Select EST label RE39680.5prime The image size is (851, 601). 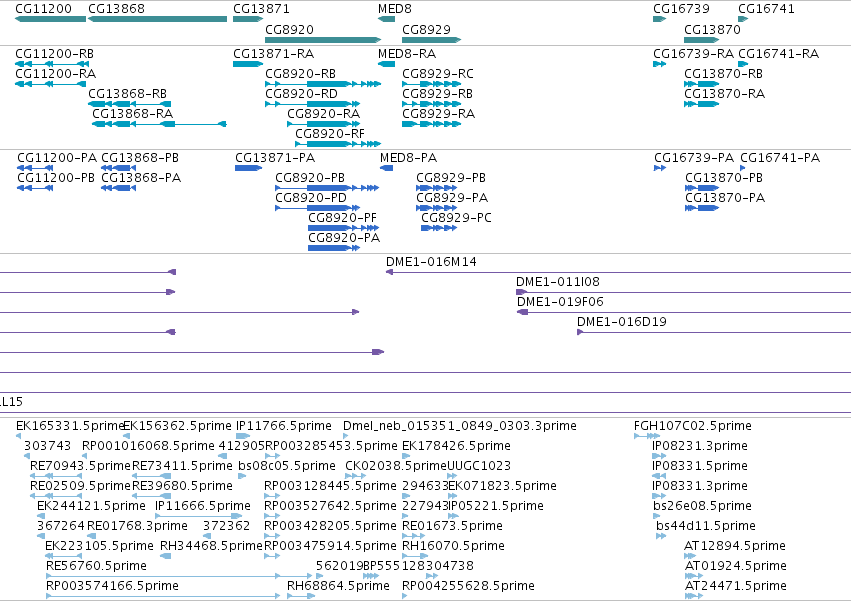coord(182,486)
